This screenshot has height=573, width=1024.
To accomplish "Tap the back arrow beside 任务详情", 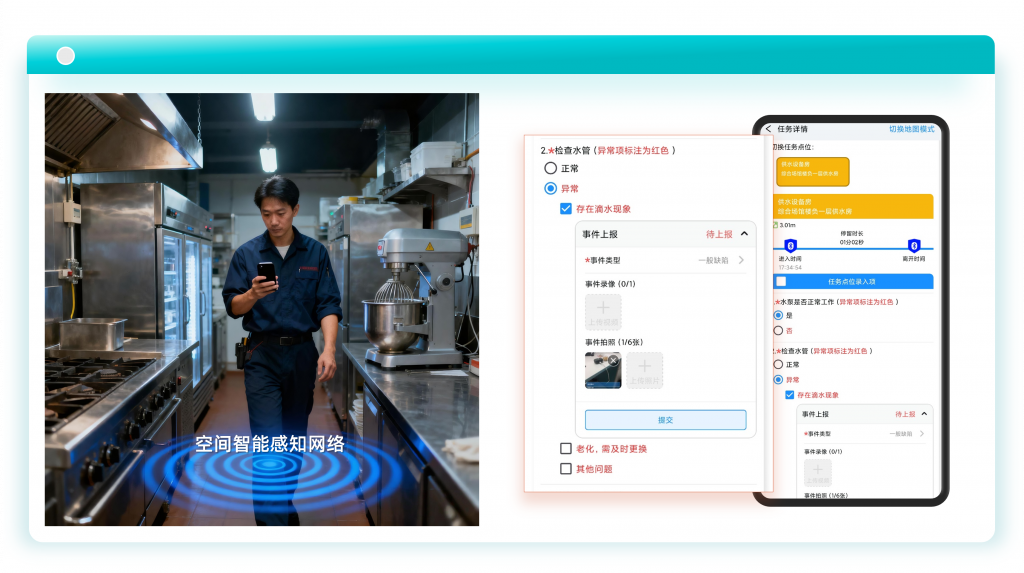I will pyautogui.click(x=768, y=129).
